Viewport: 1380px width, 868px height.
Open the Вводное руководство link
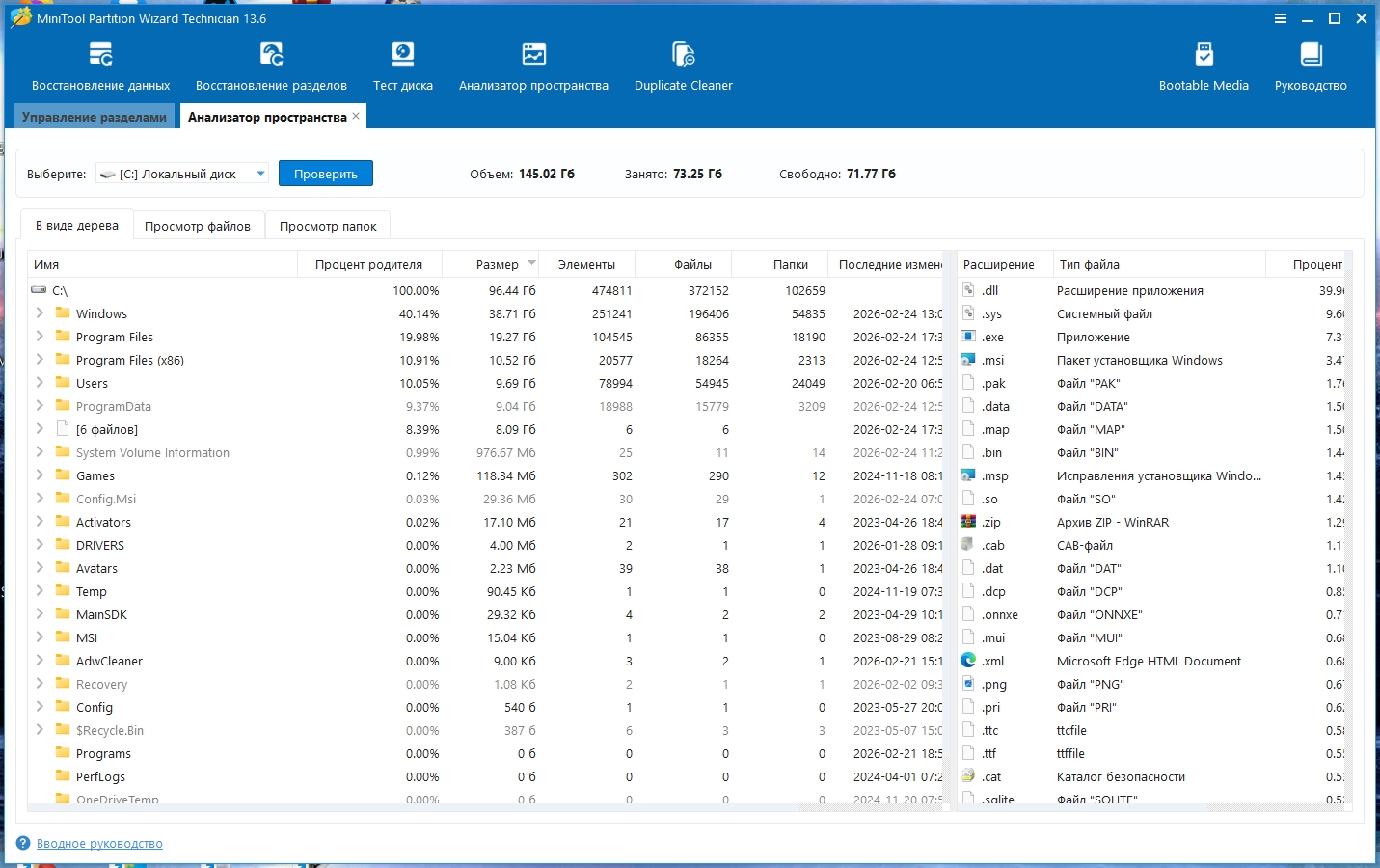[x=99, y=844]
